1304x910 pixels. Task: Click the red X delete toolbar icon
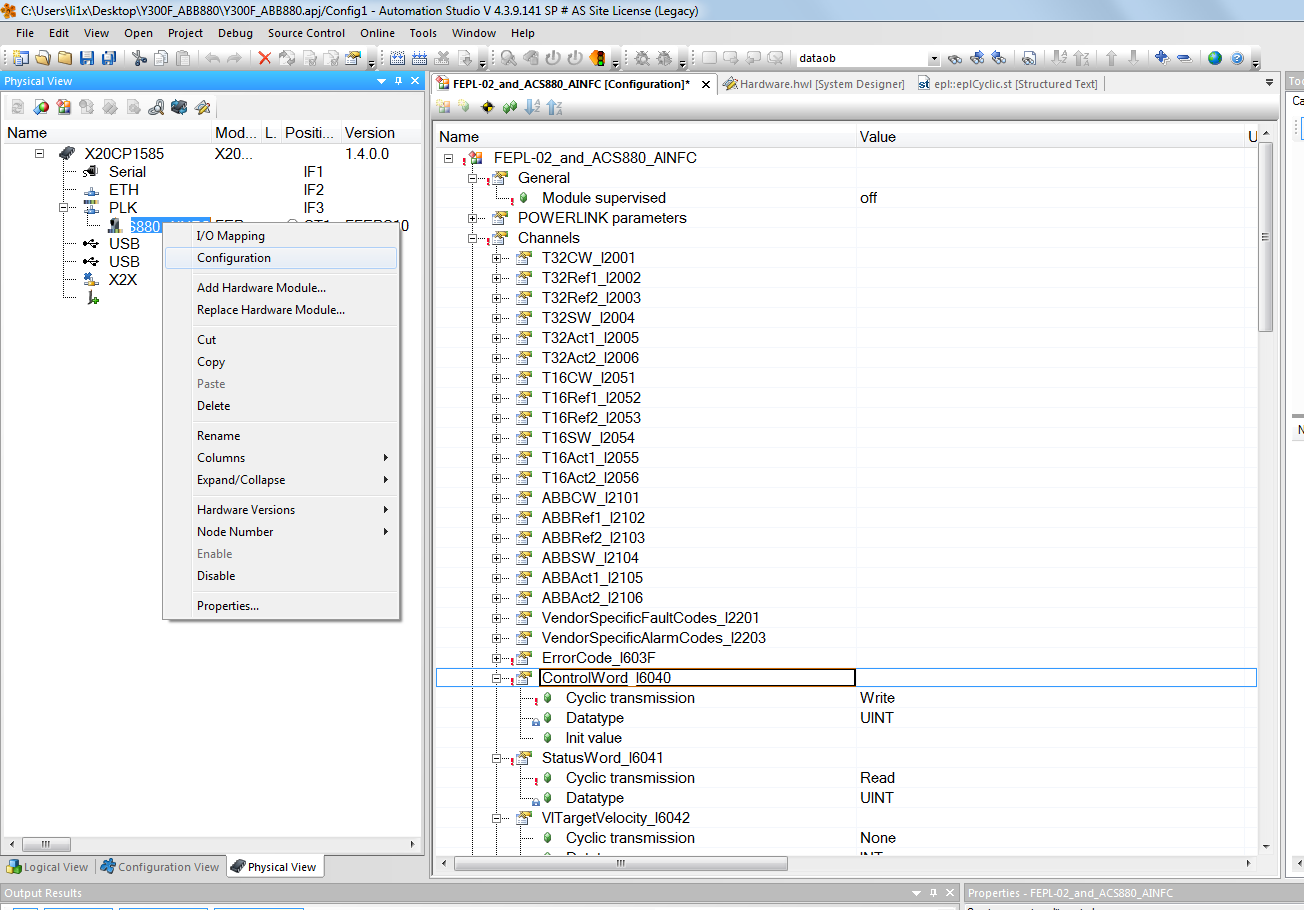tap(264, 58)
